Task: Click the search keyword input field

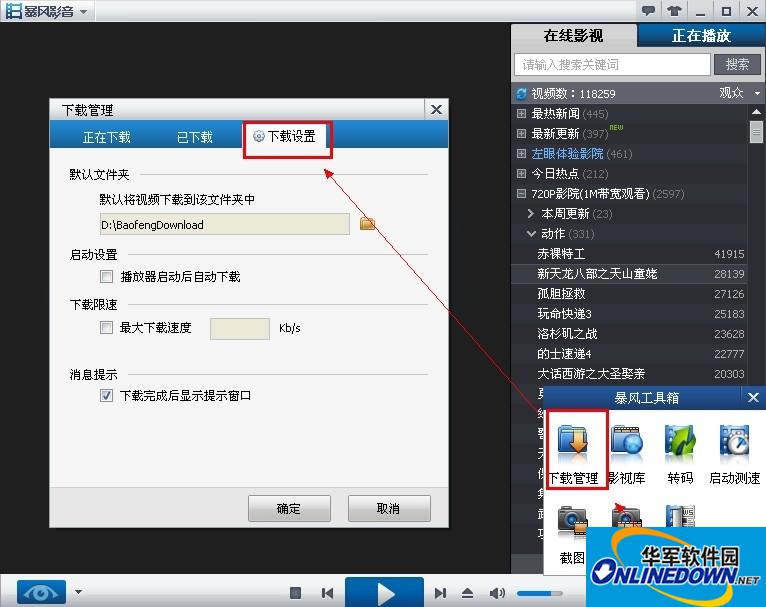Action: 612,64
